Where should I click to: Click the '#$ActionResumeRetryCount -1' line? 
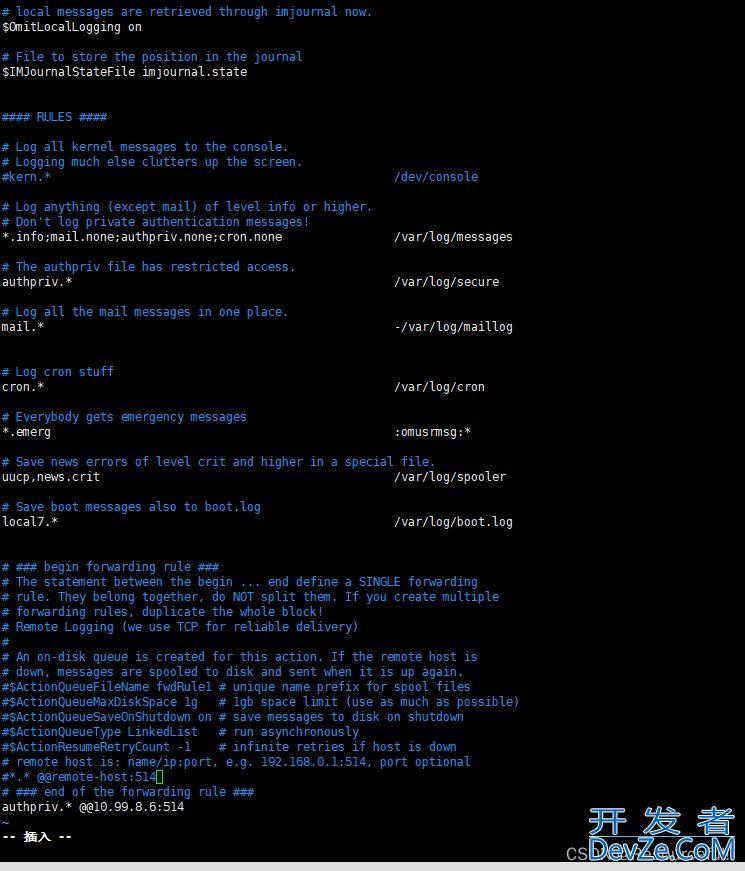96,747
